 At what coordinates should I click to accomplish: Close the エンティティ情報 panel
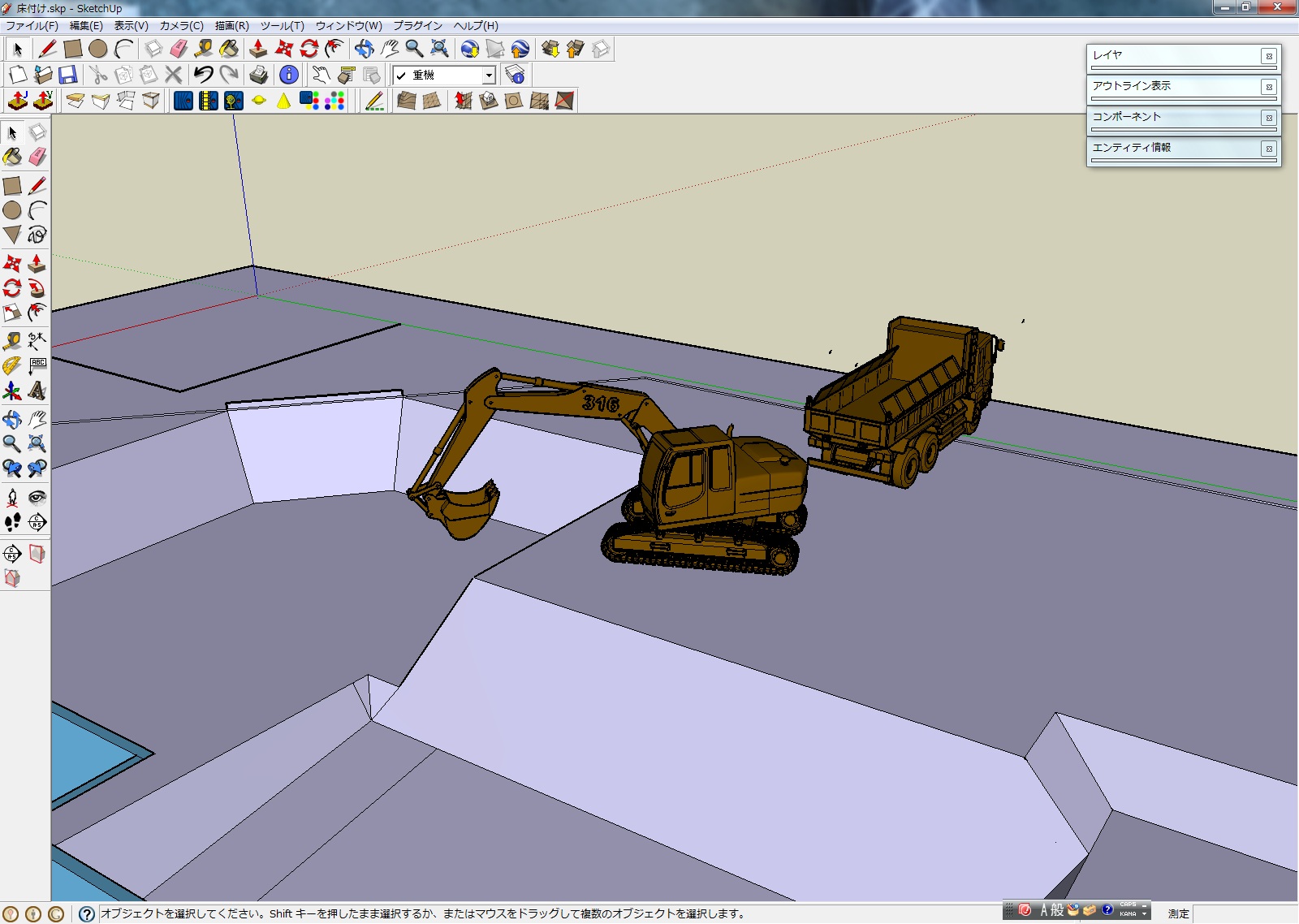click(1269, 149)
